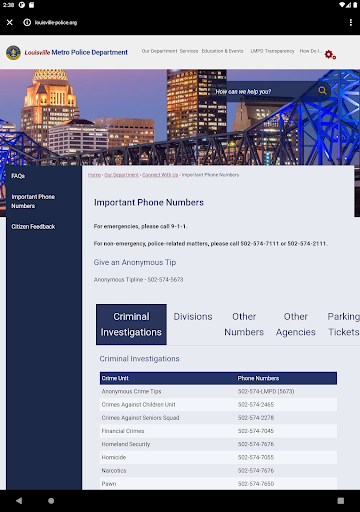Open Our Department menu
This screenshot has width=360, height=512.
click(x=159, y=51)
